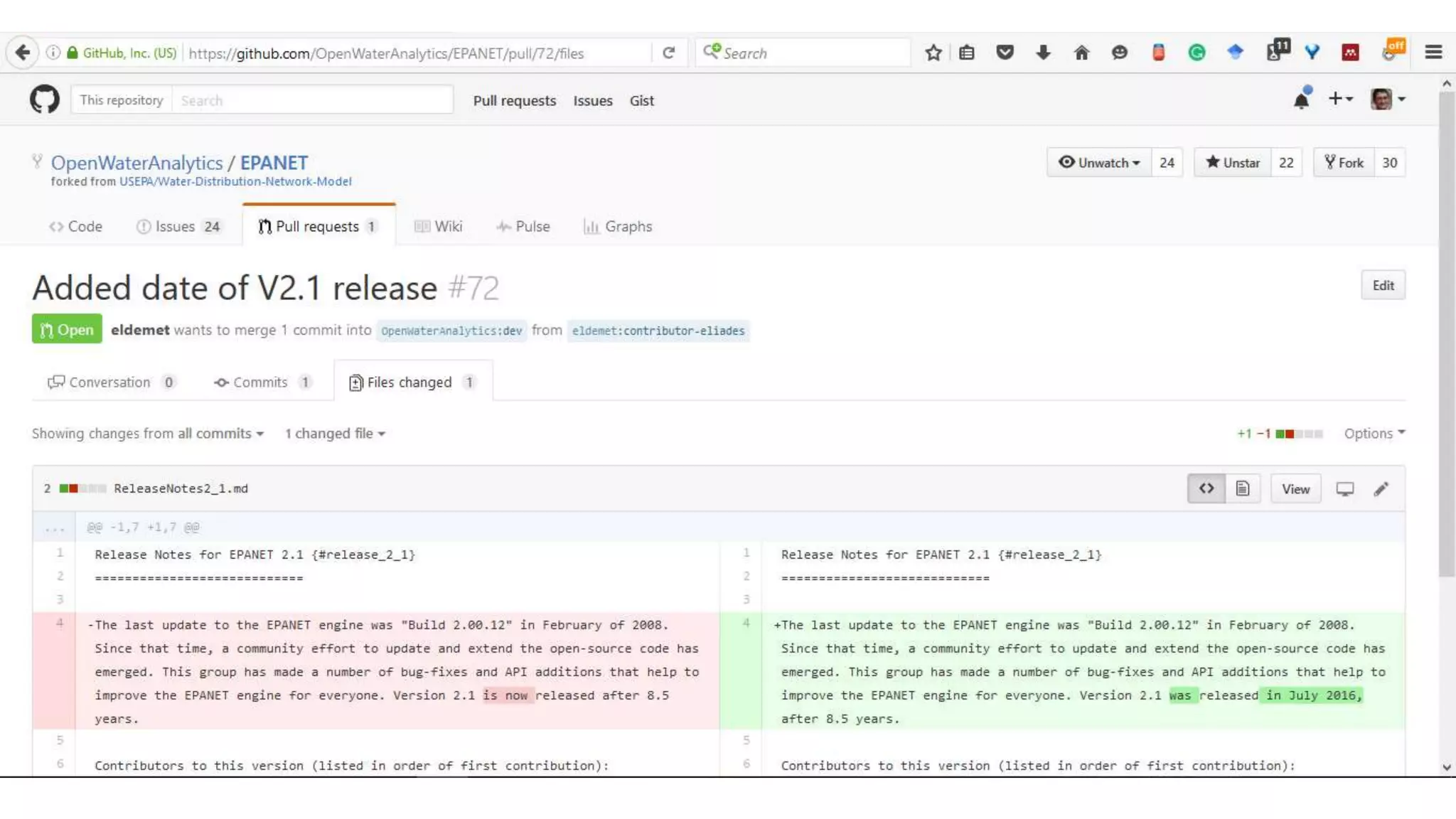Edit ReleaseNotes2_1.md with pencil icon
Screen dimensions: 1456x819
(x=1381, y=489)
